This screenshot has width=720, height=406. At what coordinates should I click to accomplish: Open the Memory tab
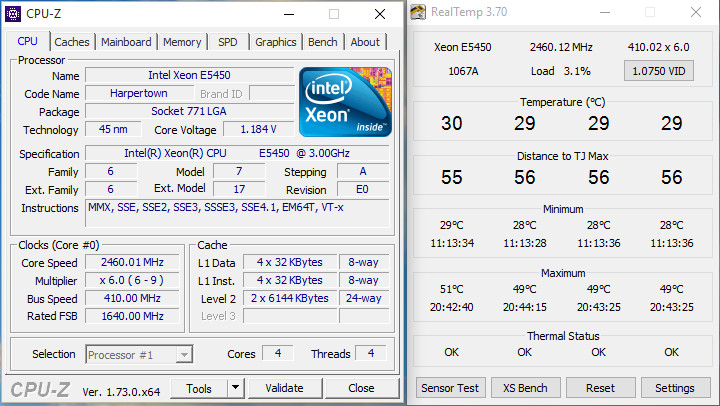pyautogui.click(x=182, y=42)
